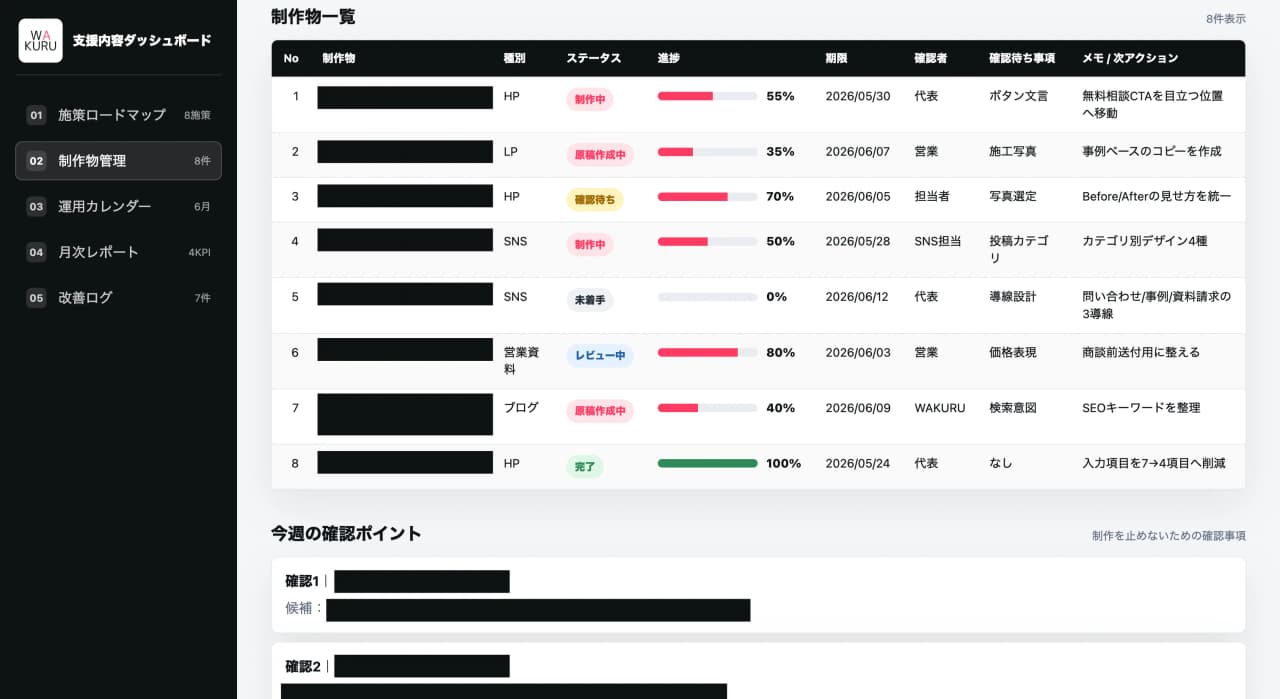This screenshot has height=699, width=1280.
Task: Click the deadline 2026/06/12
Action: (x=858, y=297)
